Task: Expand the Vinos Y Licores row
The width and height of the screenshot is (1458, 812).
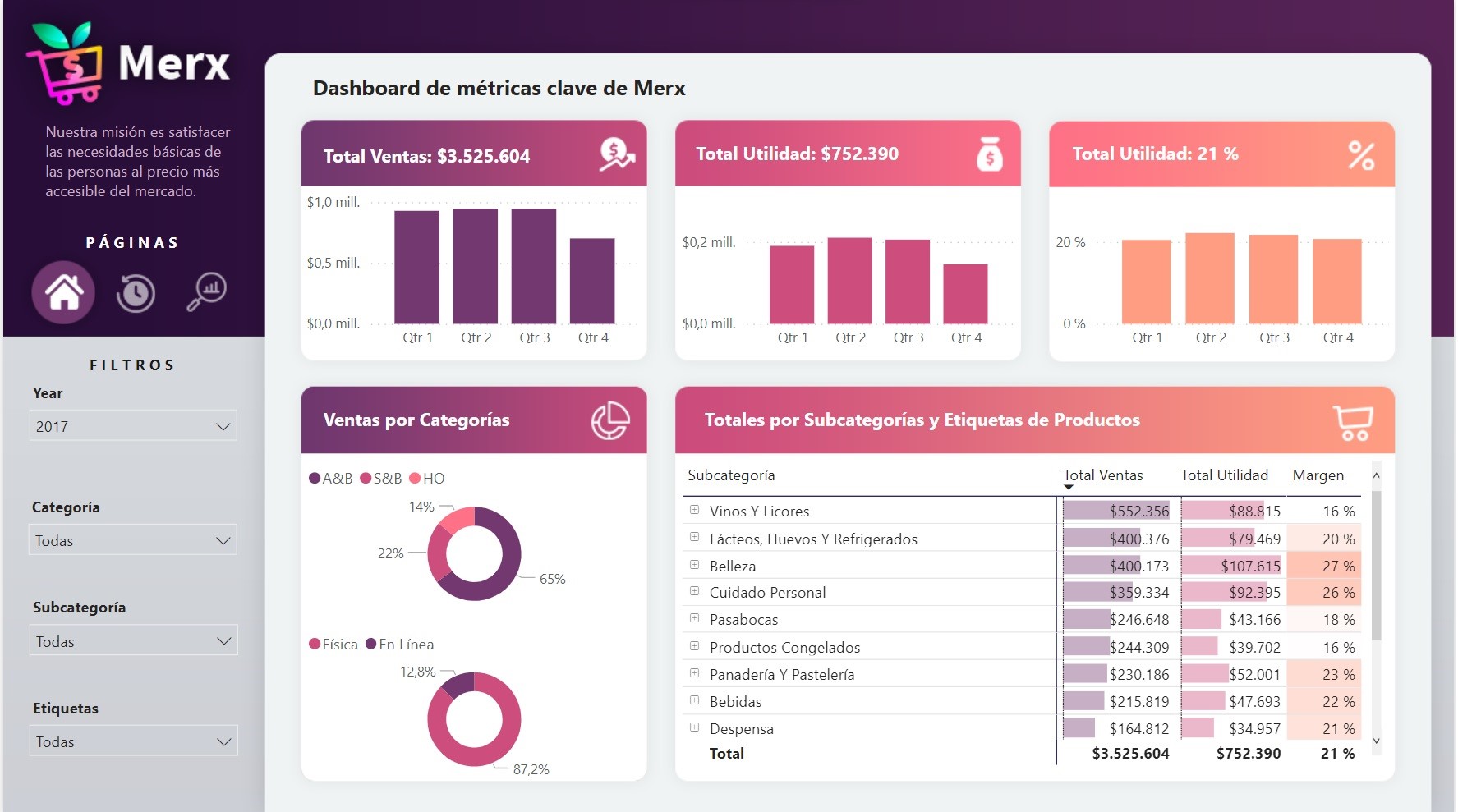Action: 694,510
